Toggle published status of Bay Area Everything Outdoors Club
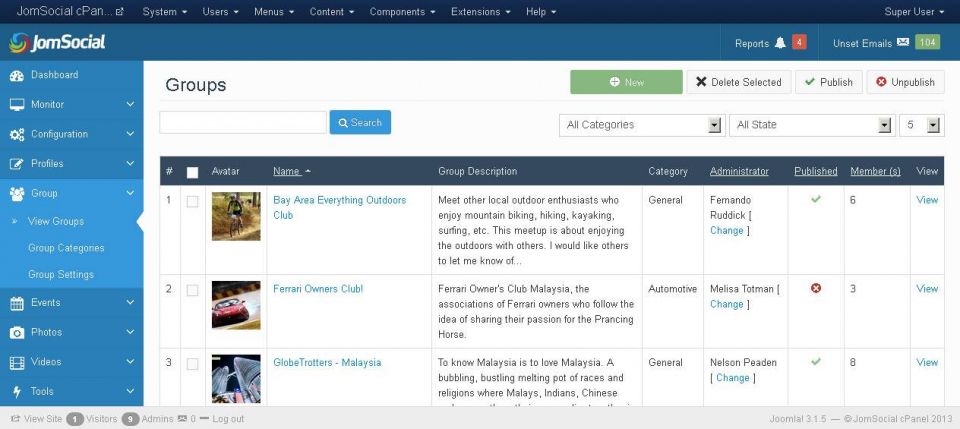The image size is (960, 429). 815,200
